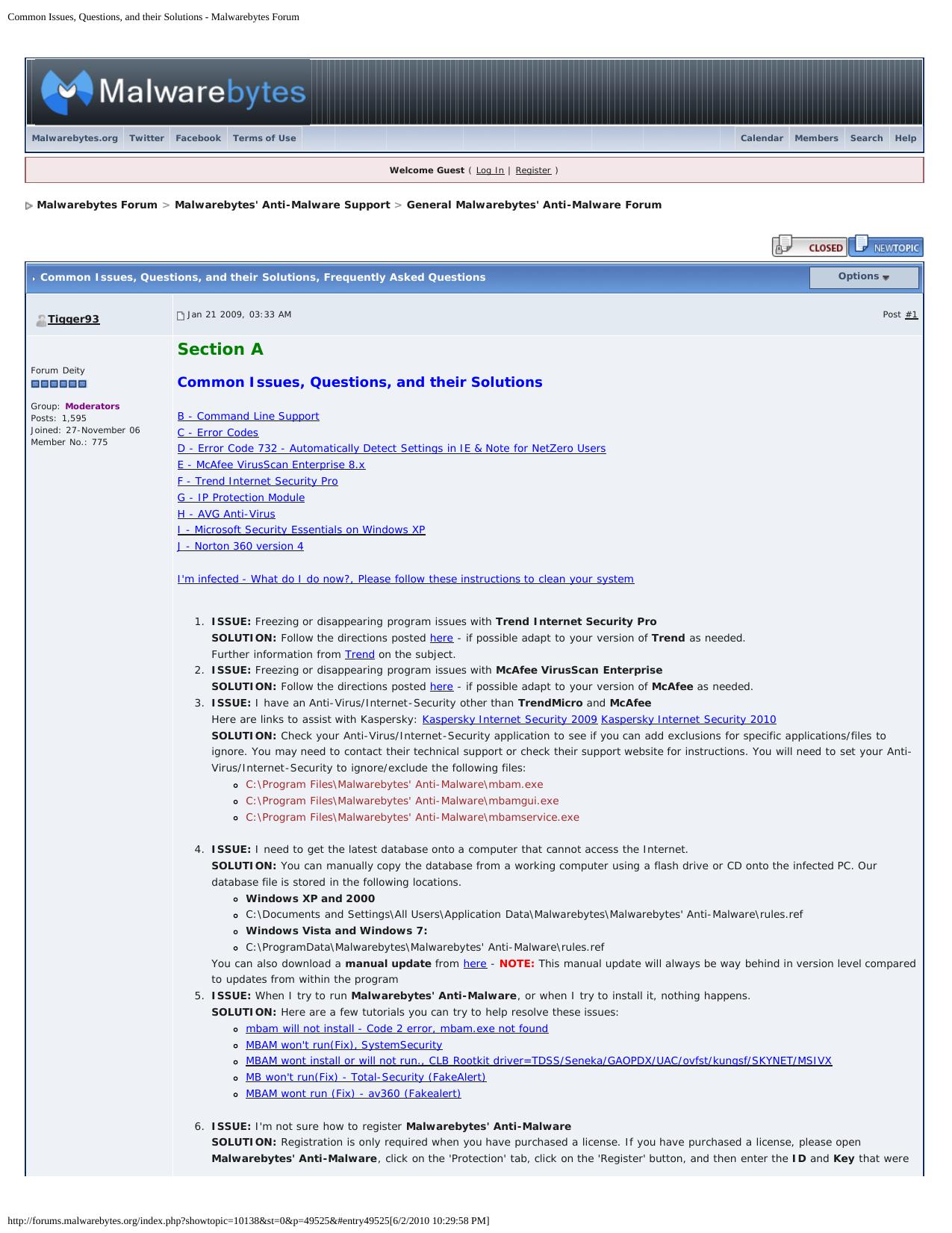Open I'm infected - What do I do now link
The height and width of the screenshot is (1233, 952).
(405, 579)
